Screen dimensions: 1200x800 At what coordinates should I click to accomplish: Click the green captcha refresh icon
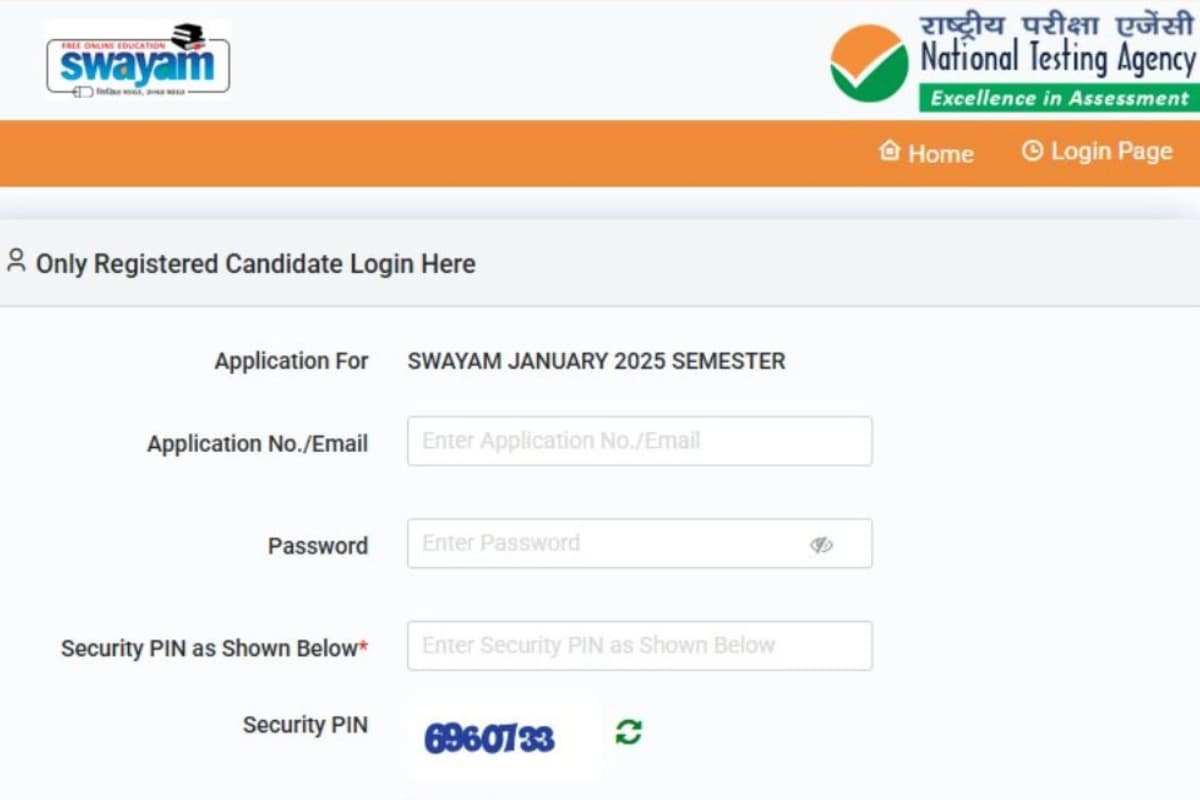tap(628, 731)
